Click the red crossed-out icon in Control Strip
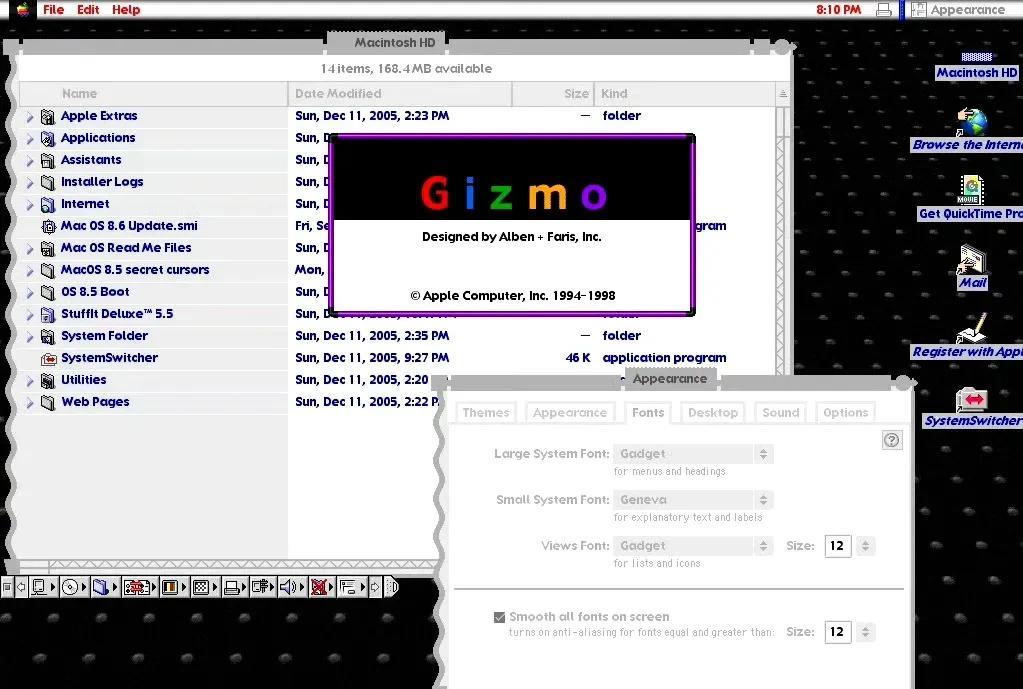 point(318,587)
